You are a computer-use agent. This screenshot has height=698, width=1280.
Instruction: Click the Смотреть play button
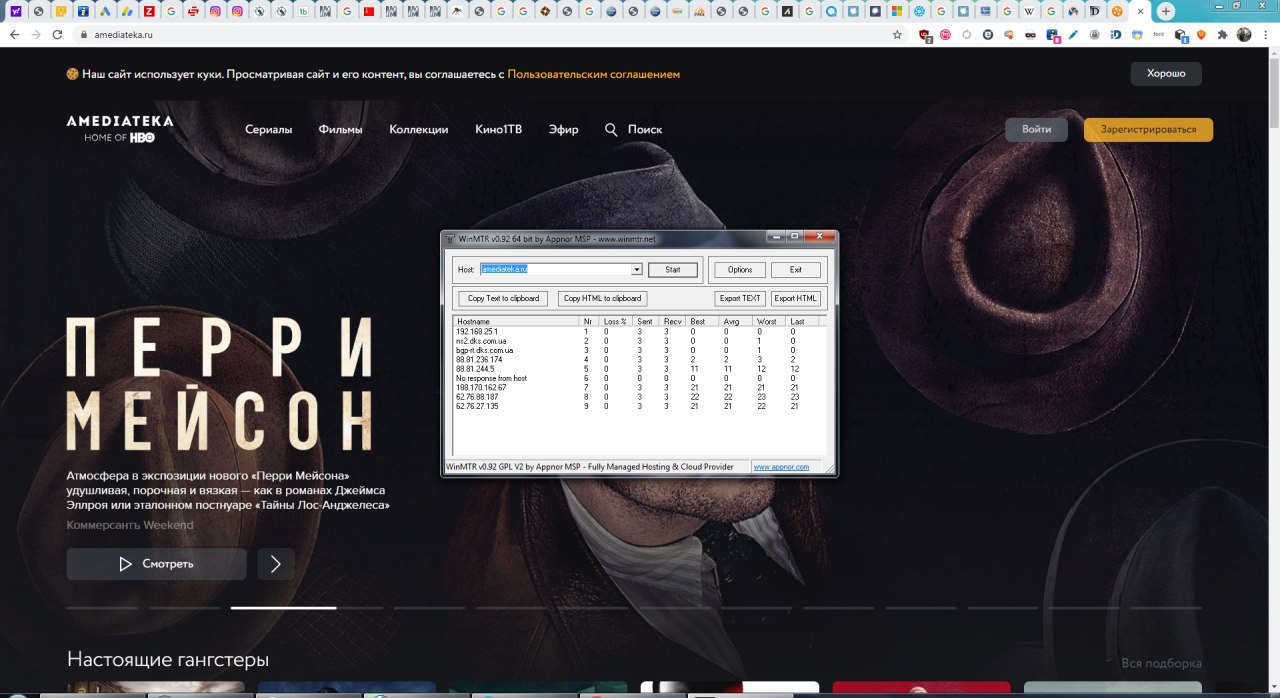(x=156, y=564)
